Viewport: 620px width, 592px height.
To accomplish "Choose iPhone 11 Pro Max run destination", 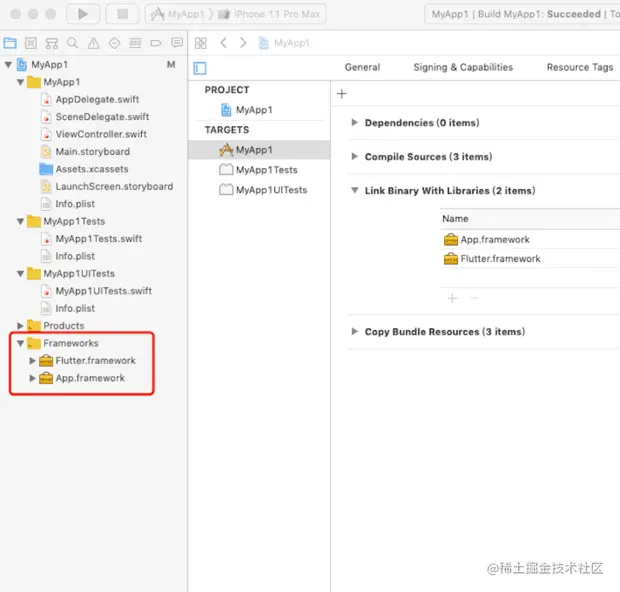I will (270, 14).
